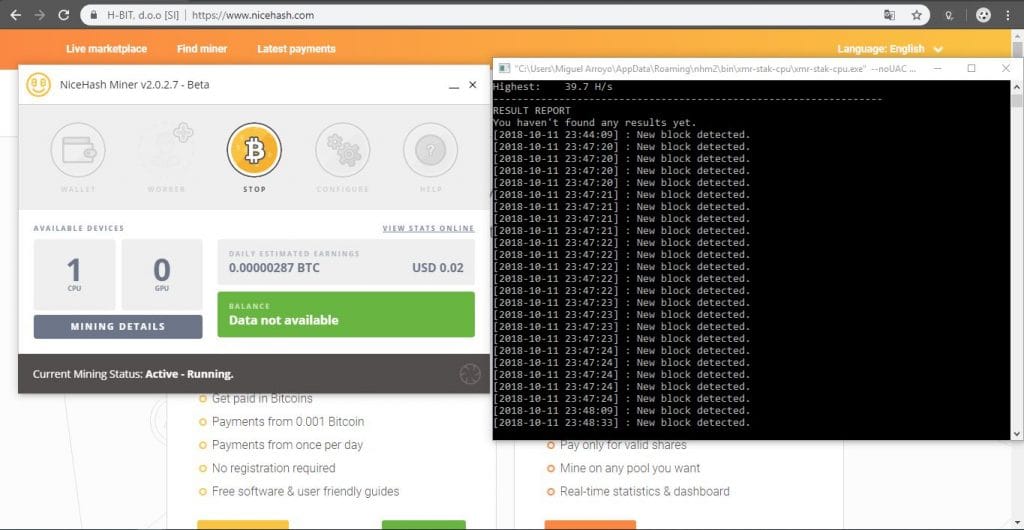Click the '0.00000287 BTC' earnings value
The width and height of the screenshot is (1024, 530).
pos(274,268)
